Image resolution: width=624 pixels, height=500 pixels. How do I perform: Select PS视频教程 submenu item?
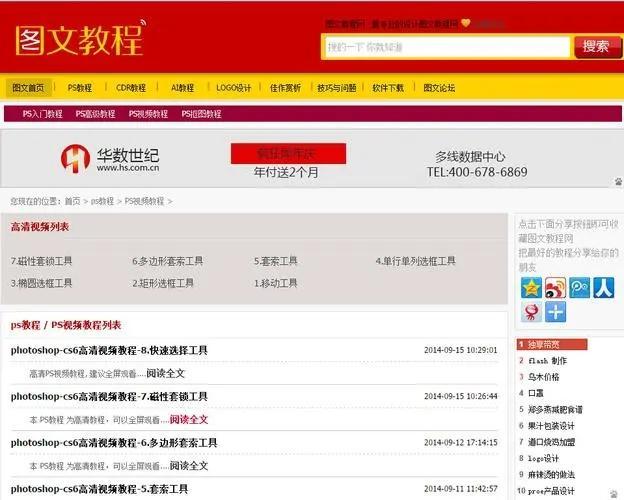coord(148,114)
